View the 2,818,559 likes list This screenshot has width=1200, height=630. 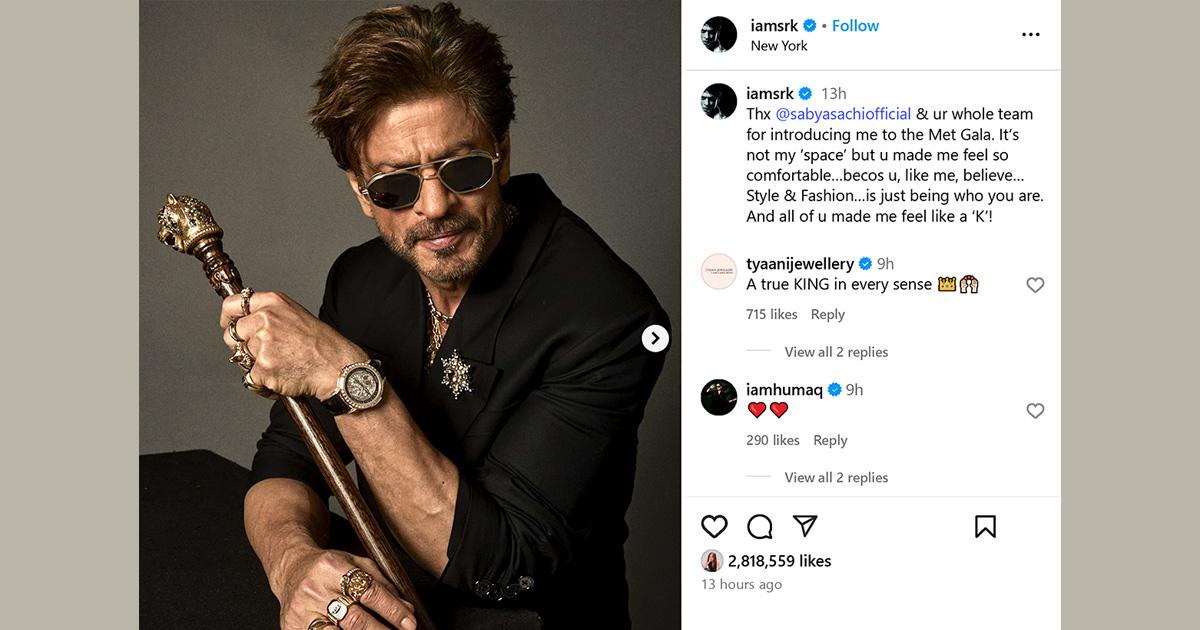(x=779, y=561)
